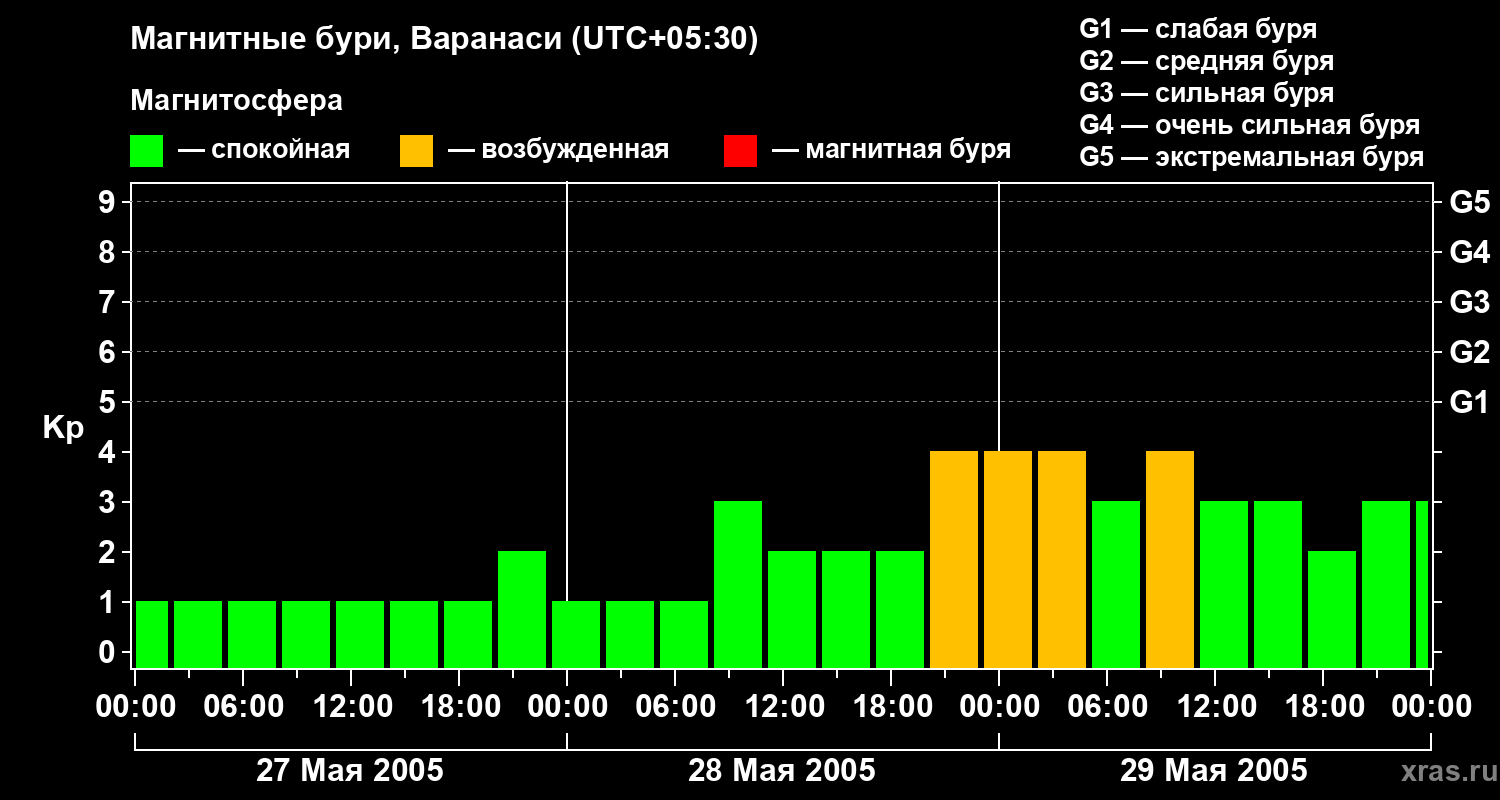Select the orange Kp 4 bar within 28 Мая
This screenshot has width=1500, height=800.
(x=954, y=559)
